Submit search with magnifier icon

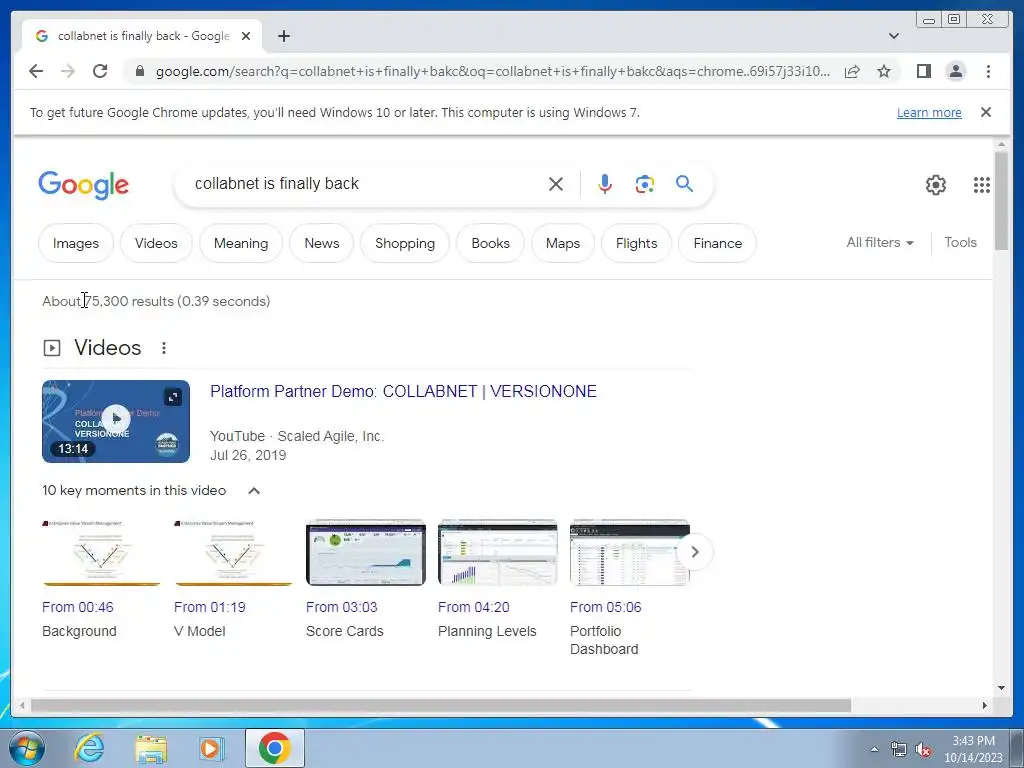684,184
